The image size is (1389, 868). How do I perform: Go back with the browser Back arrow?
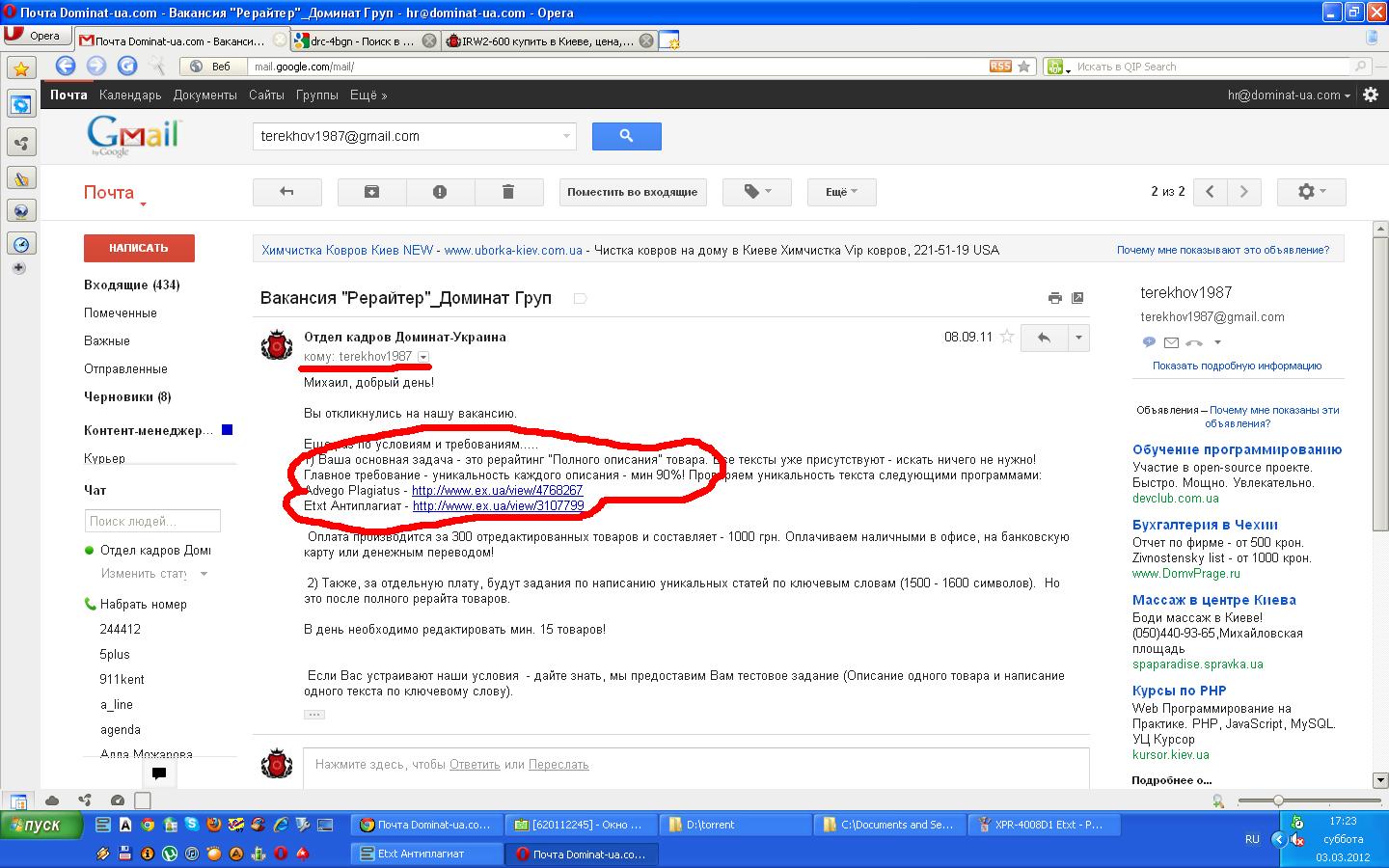coord(66,66)
